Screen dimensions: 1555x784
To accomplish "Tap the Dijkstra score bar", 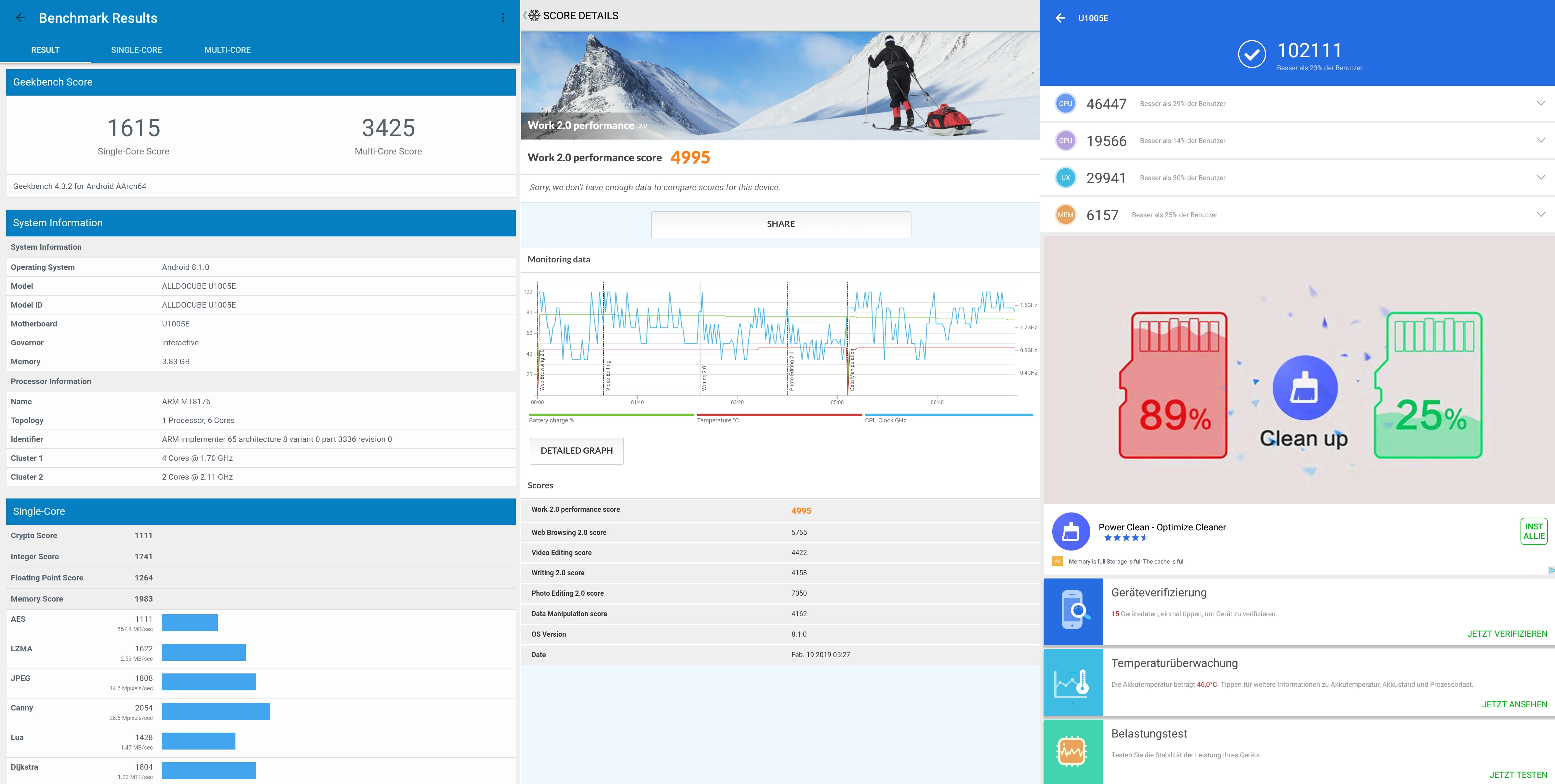I will [209, 771].
